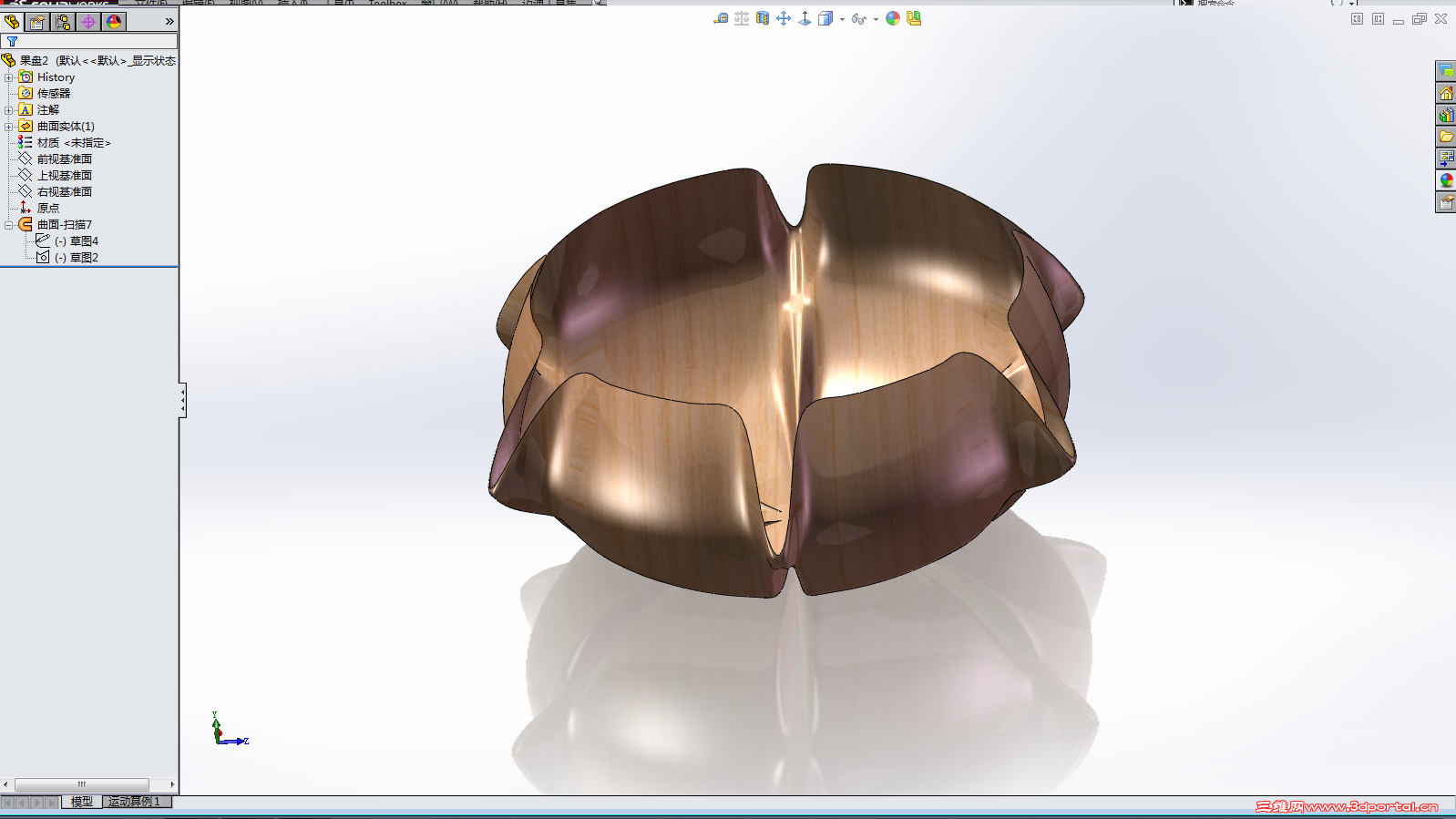Image resolution: width=1456 pixels, height=819 pixels.
Task: Click the History label
Action: (56, 77)
